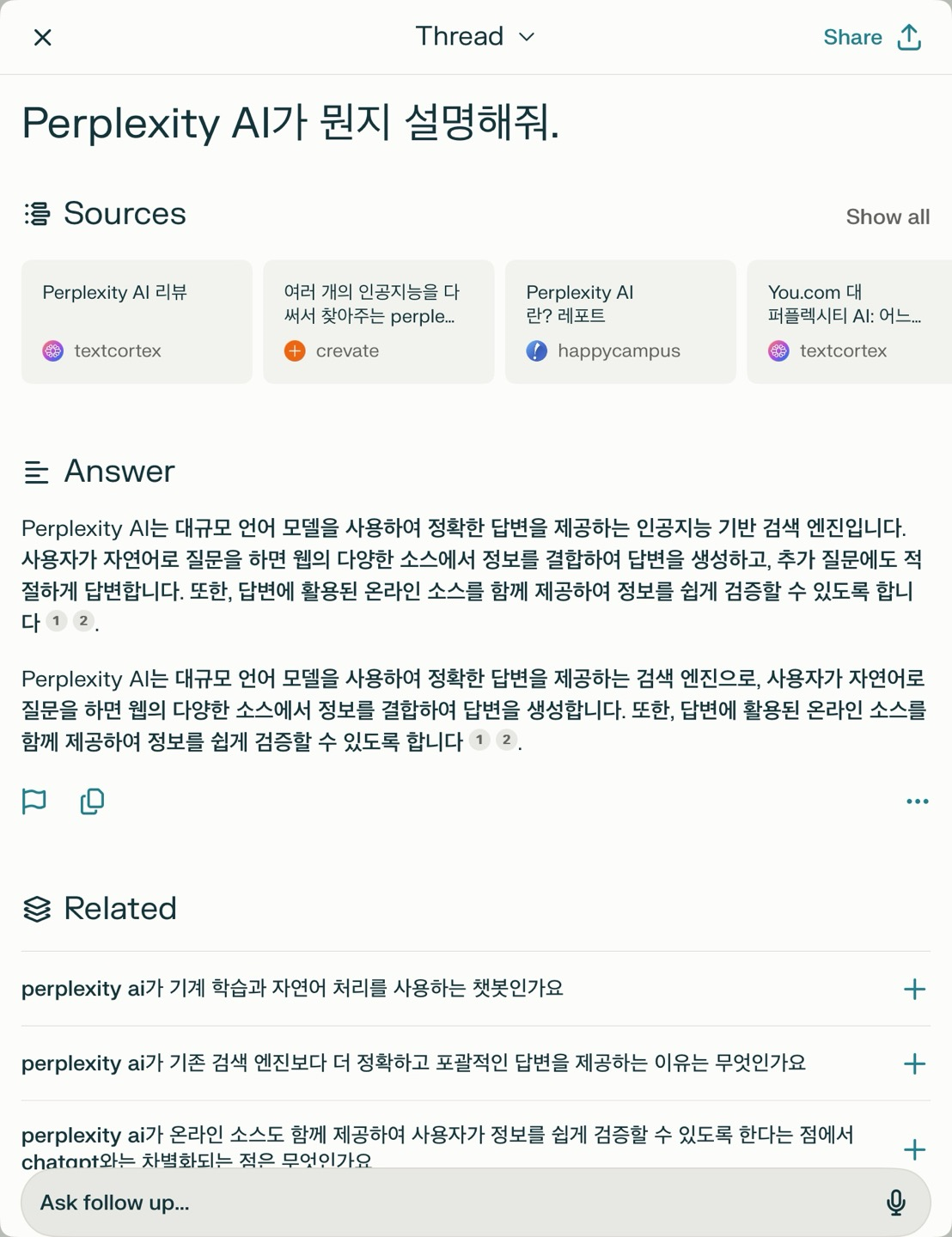Expand the chatgpt와는 차별화 related question plus
The height and width of the screenshot is (1237, 952).
click(x=914, y=1149)
